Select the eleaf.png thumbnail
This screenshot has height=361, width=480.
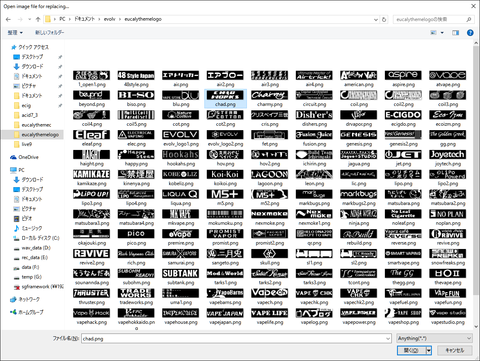tap(91, 138)
